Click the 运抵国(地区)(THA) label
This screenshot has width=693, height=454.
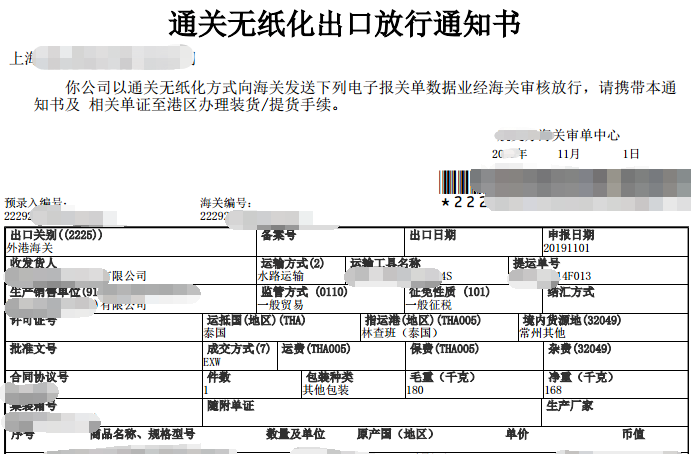(x=256, y=320)
